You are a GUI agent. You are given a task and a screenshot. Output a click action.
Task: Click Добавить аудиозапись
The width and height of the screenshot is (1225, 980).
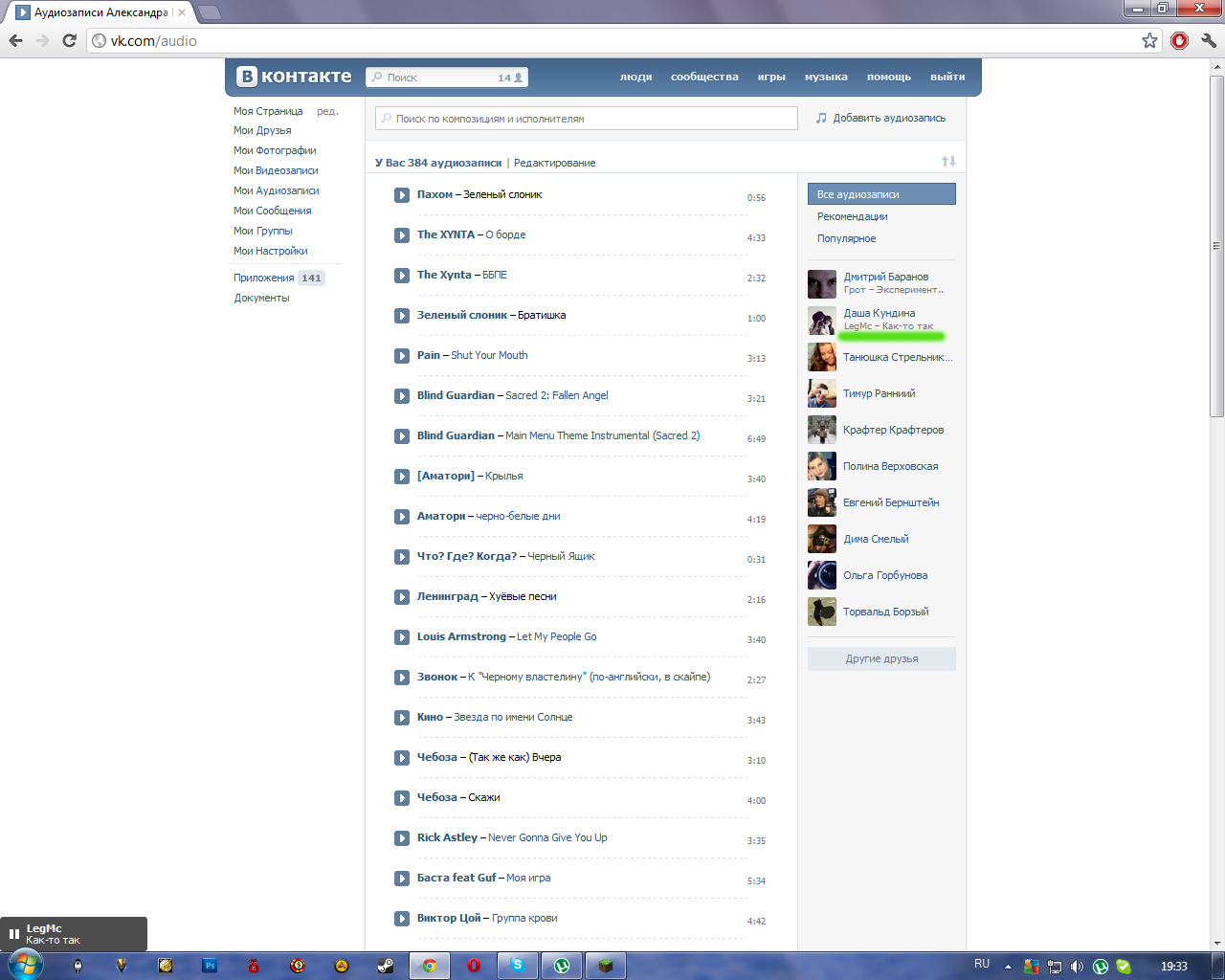click(x=880, y=118)
